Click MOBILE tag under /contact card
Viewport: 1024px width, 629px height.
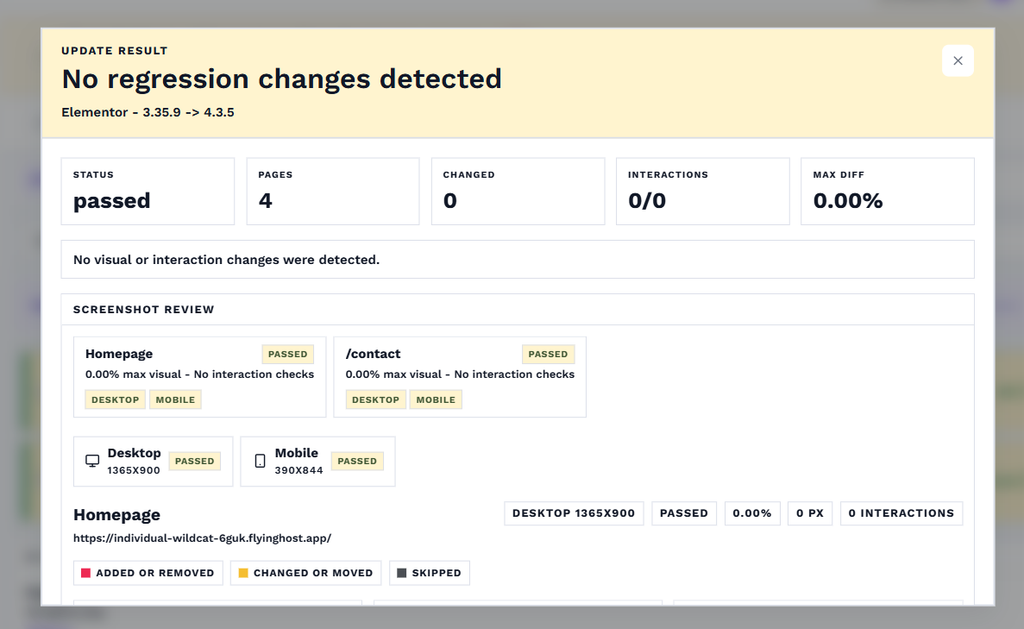click(x=436, y=400)
